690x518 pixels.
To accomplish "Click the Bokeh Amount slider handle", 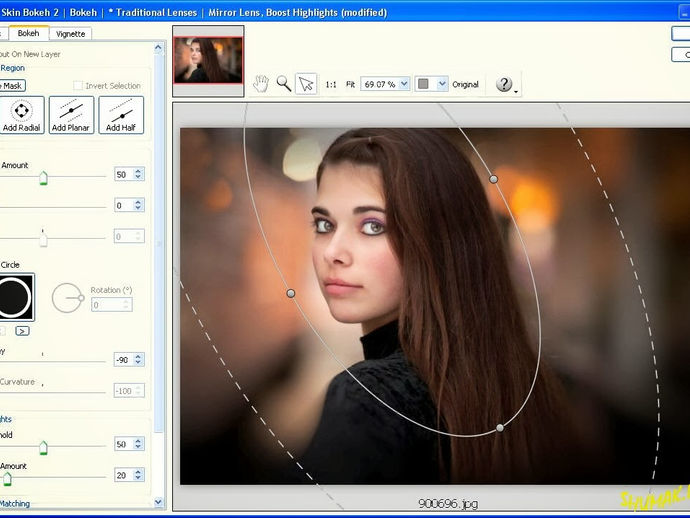I will tap(43, 178).
